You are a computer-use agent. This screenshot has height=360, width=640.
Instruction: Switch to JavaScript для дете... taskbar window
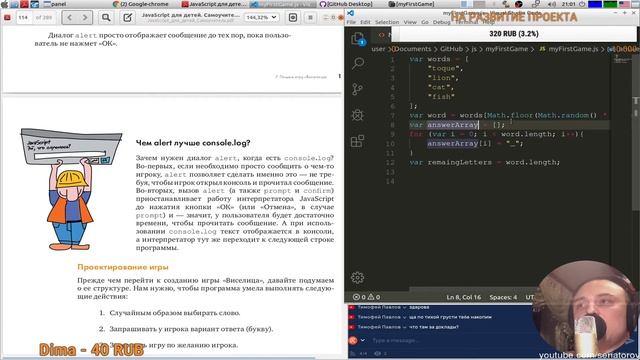(214, 4)
